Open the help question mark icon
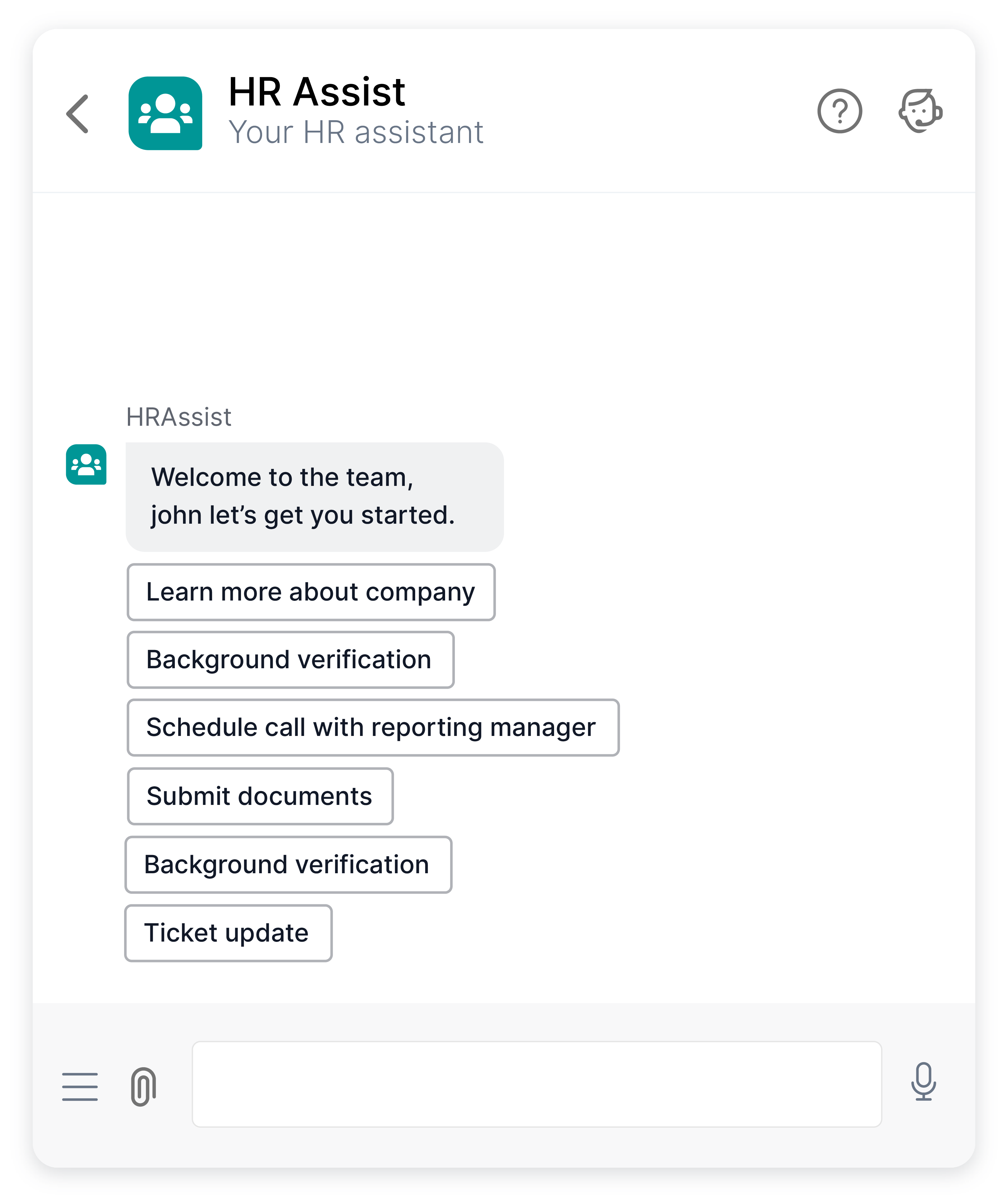This screenshot has height=1202, width=1008. (839, 111)
